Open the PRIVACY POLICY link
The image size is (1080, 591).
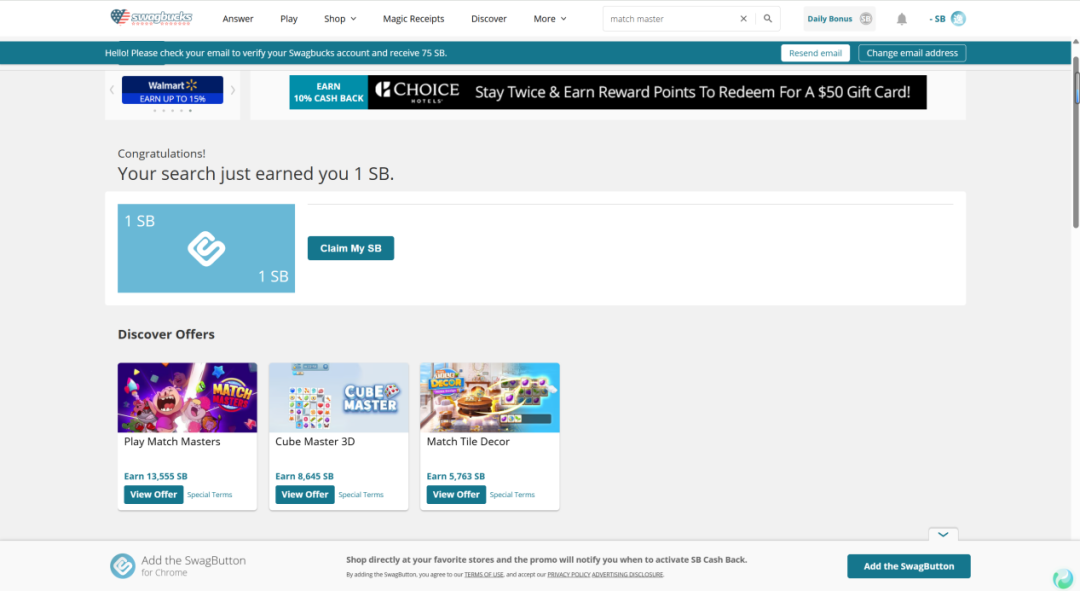[569, 574]
